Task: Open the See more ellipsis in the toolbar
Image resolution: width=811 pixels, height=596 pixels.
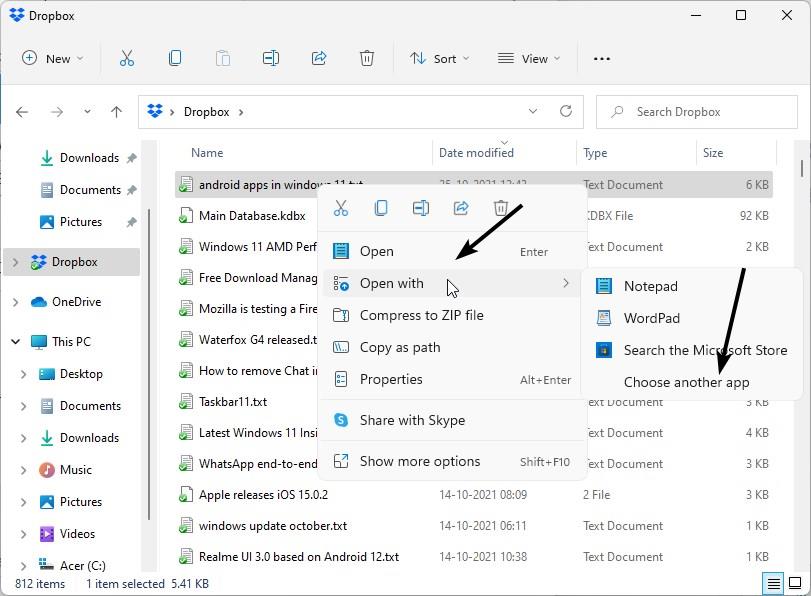Action: pos(601,59)
